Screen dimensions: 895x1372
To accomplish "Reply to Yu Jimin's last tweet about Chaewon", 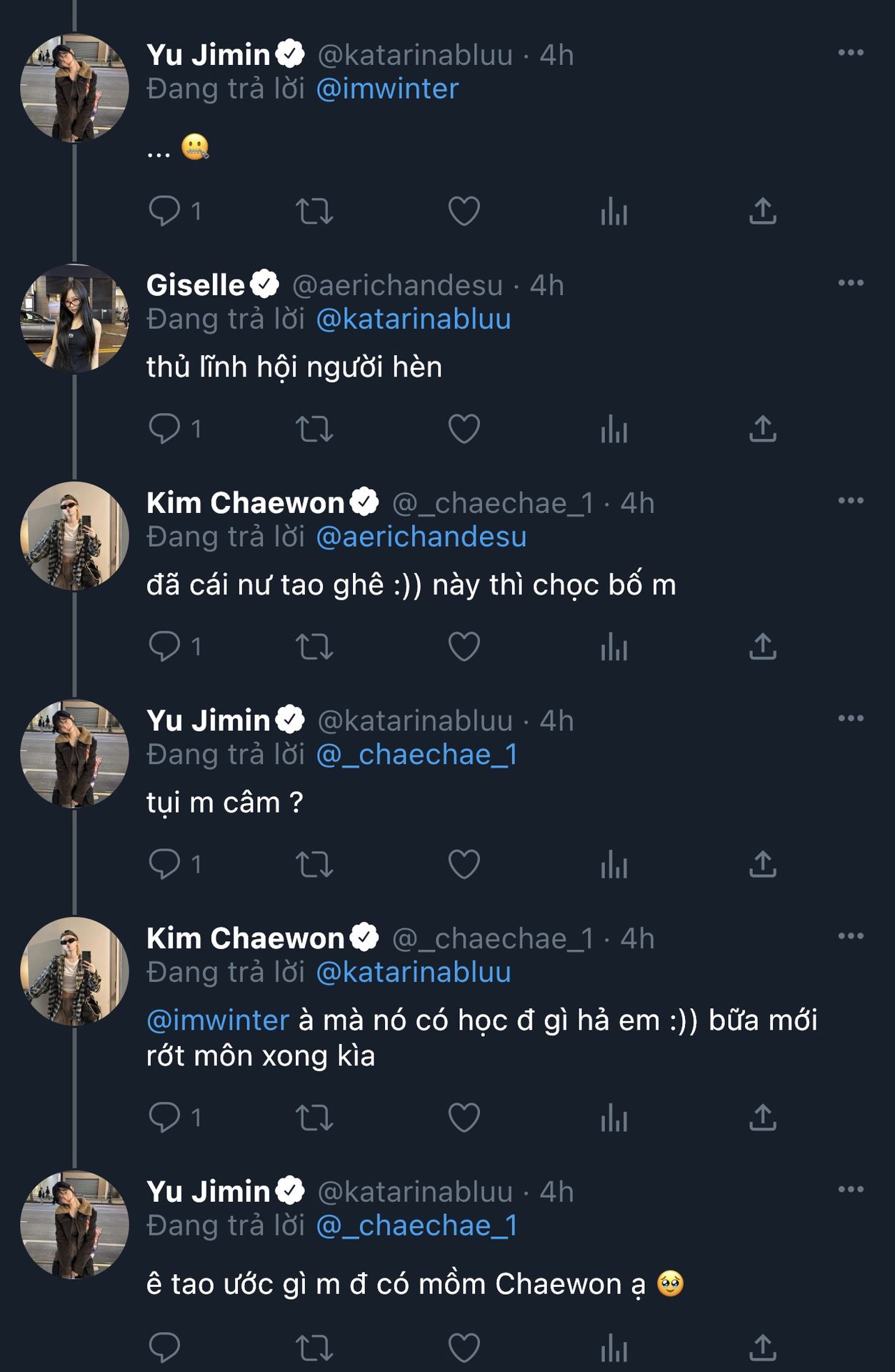I will 164,1348.
